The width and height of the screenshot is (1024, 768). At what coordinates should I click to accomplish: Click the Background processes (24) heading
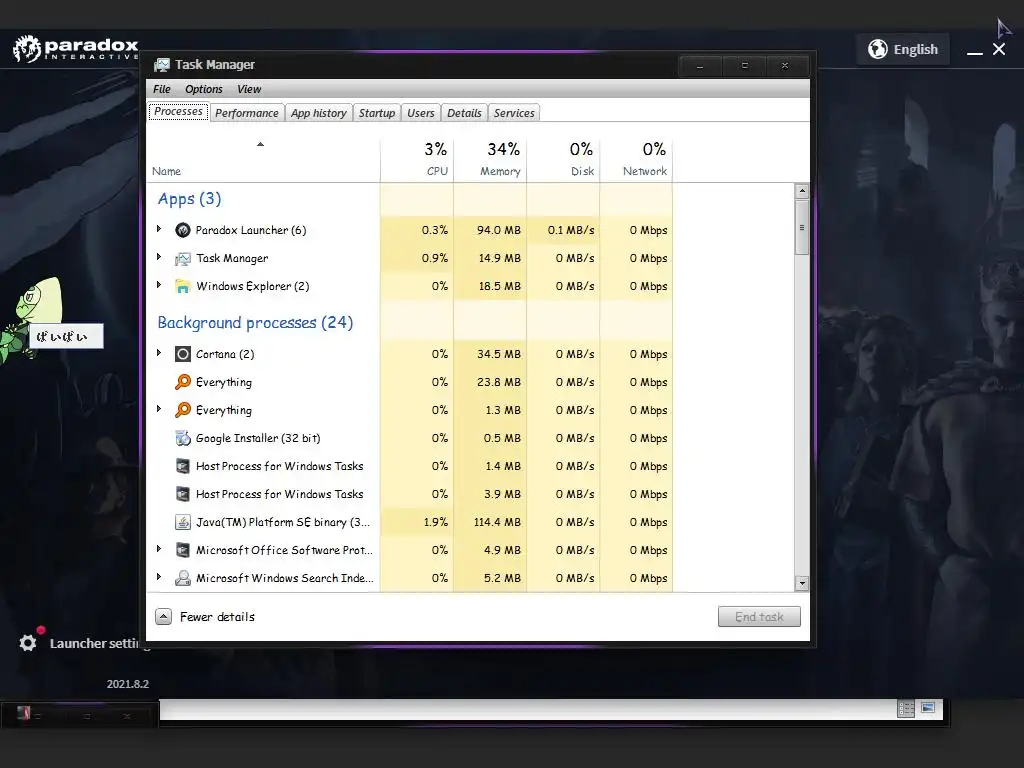(x=255, y=323)
